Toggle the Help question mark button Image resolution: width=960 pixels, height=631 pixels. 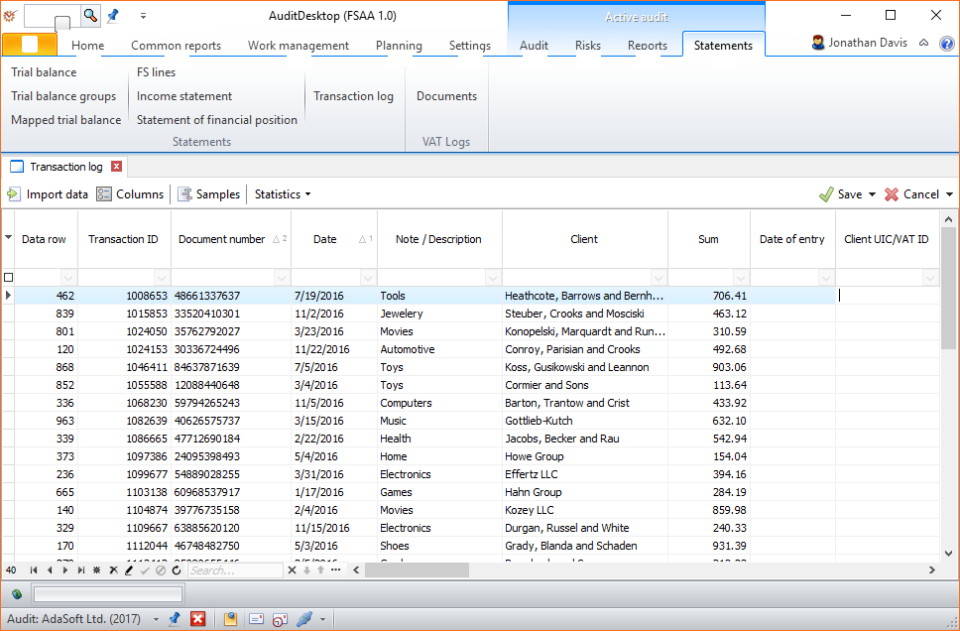pyautogui.click(x=946, y=42)
